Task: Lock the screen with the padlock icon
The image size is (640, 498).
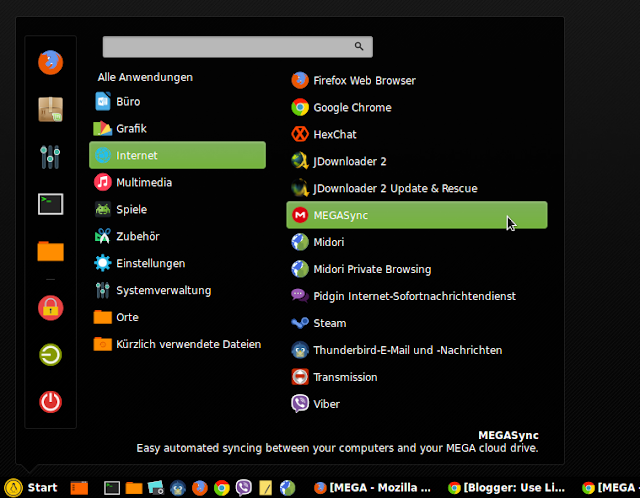Action: [x=50, y=308]
